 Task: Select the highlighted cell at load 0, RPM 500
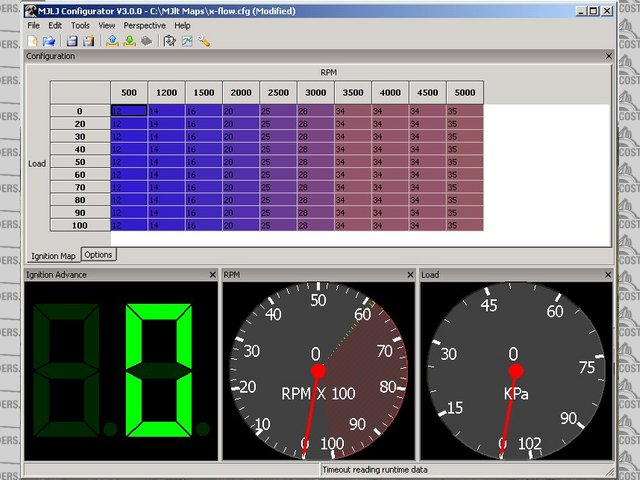(x=129, y=111)
